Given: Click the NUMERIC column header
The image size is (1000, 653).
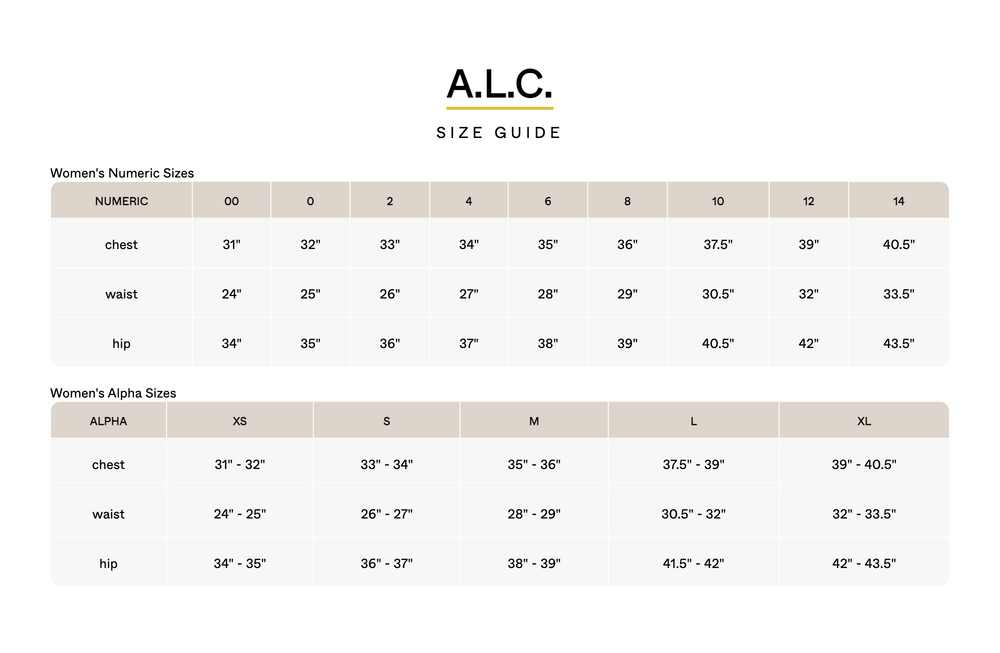Looking at the screenshot, I should (121, 201).
